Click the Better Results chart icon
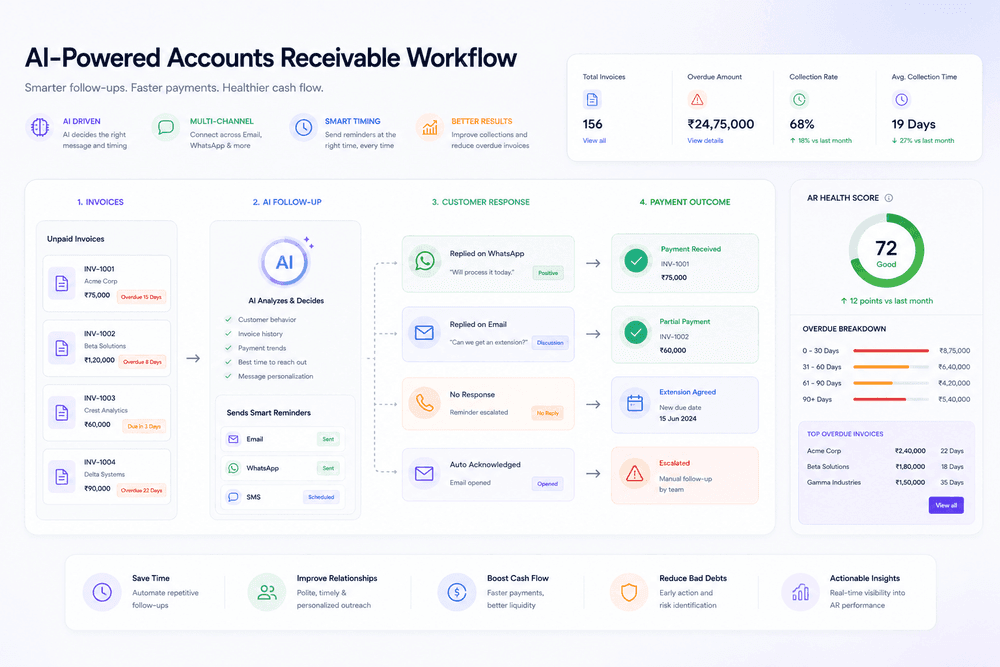The image size is (1000, 667). [430, 128]
